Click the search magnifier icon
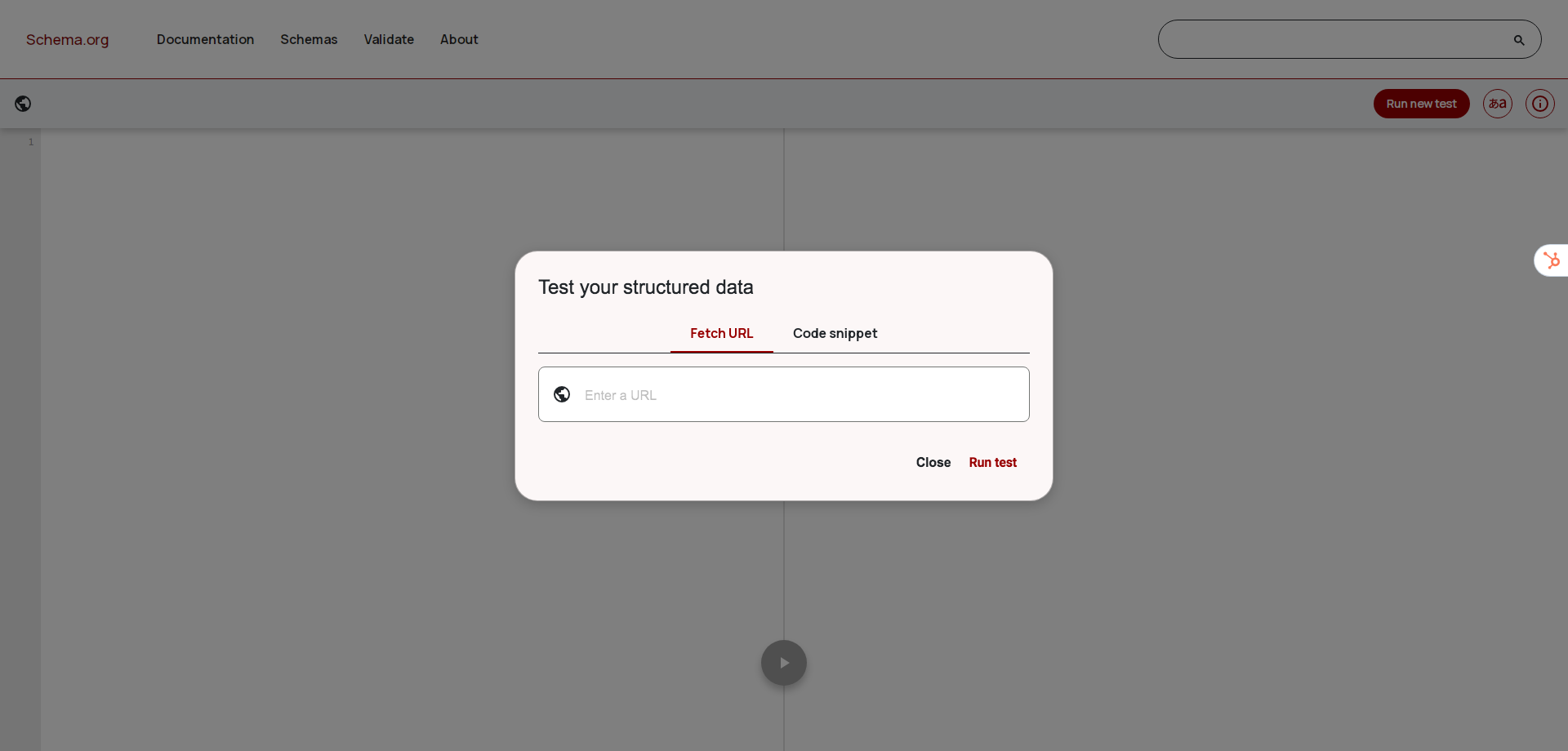 (1519, 39)
